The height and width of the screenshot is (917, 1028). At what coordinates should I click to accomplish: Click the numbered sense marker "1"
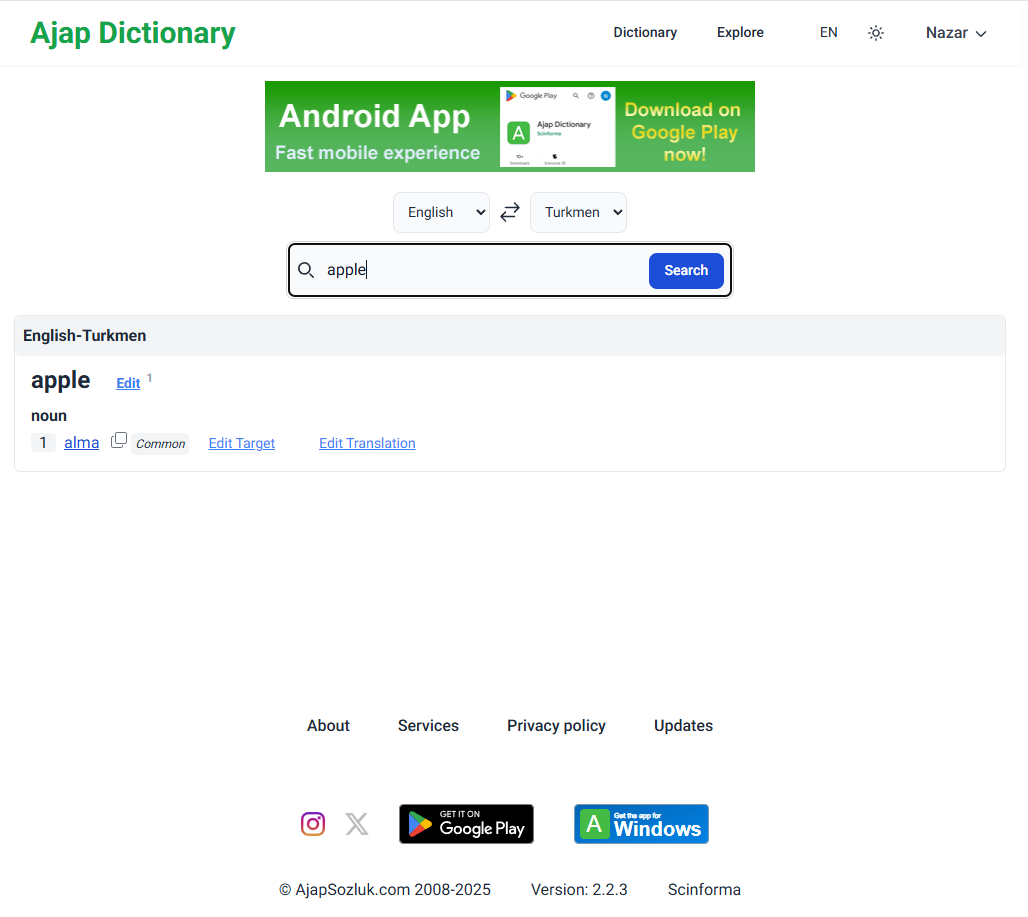(43, 442)
